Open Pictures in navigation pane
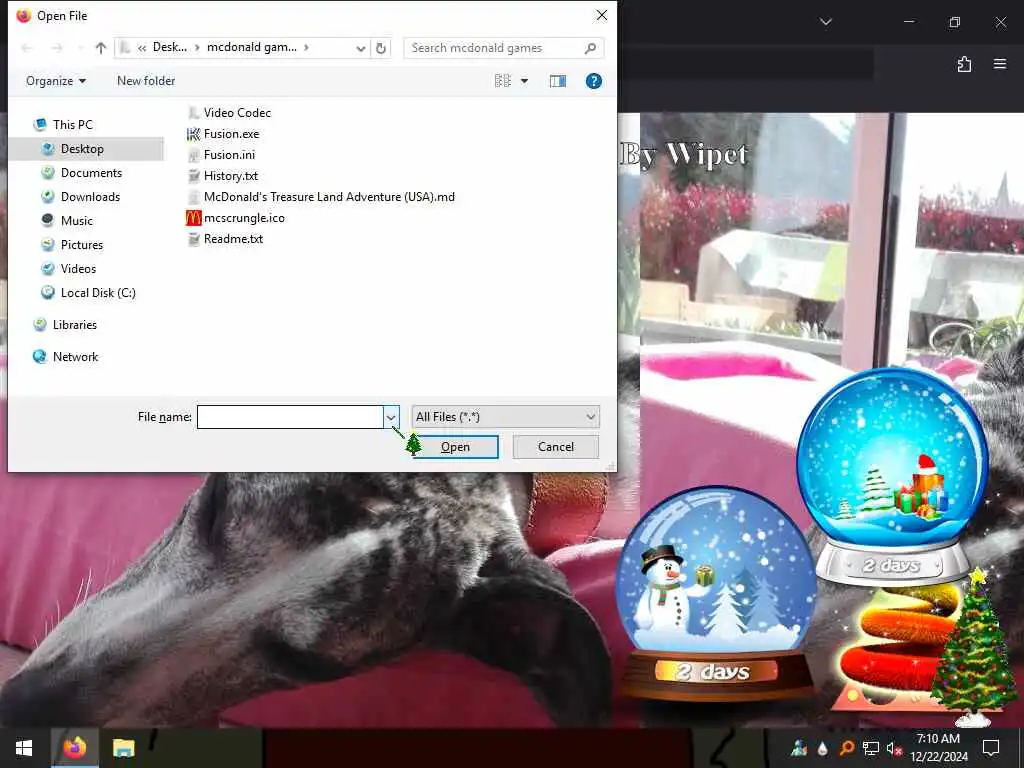The image size is (1024, 768). click(82, 245)
